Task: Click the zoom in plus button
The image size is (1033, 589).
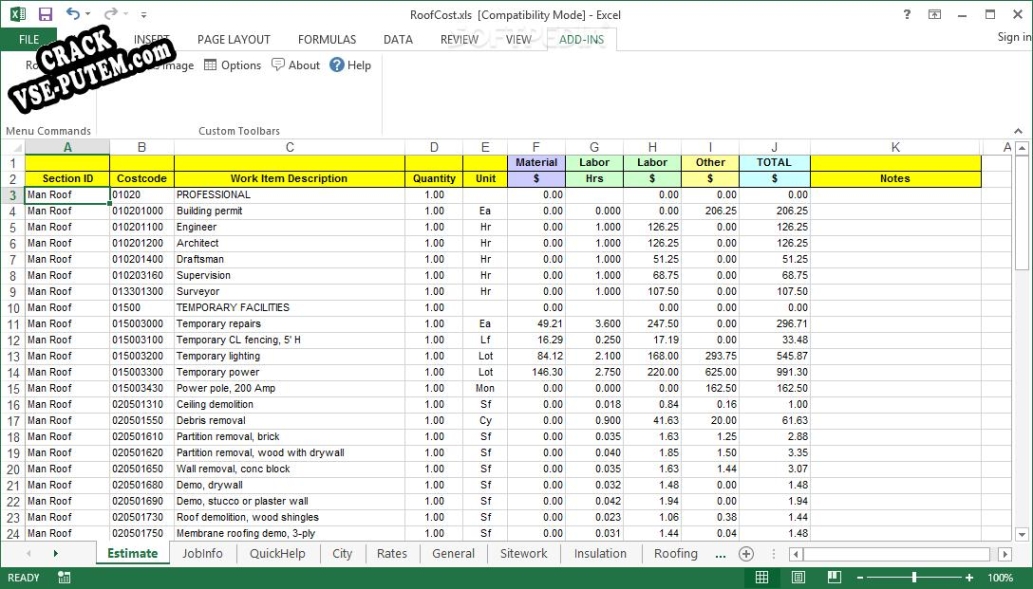Action: (969, 578)
